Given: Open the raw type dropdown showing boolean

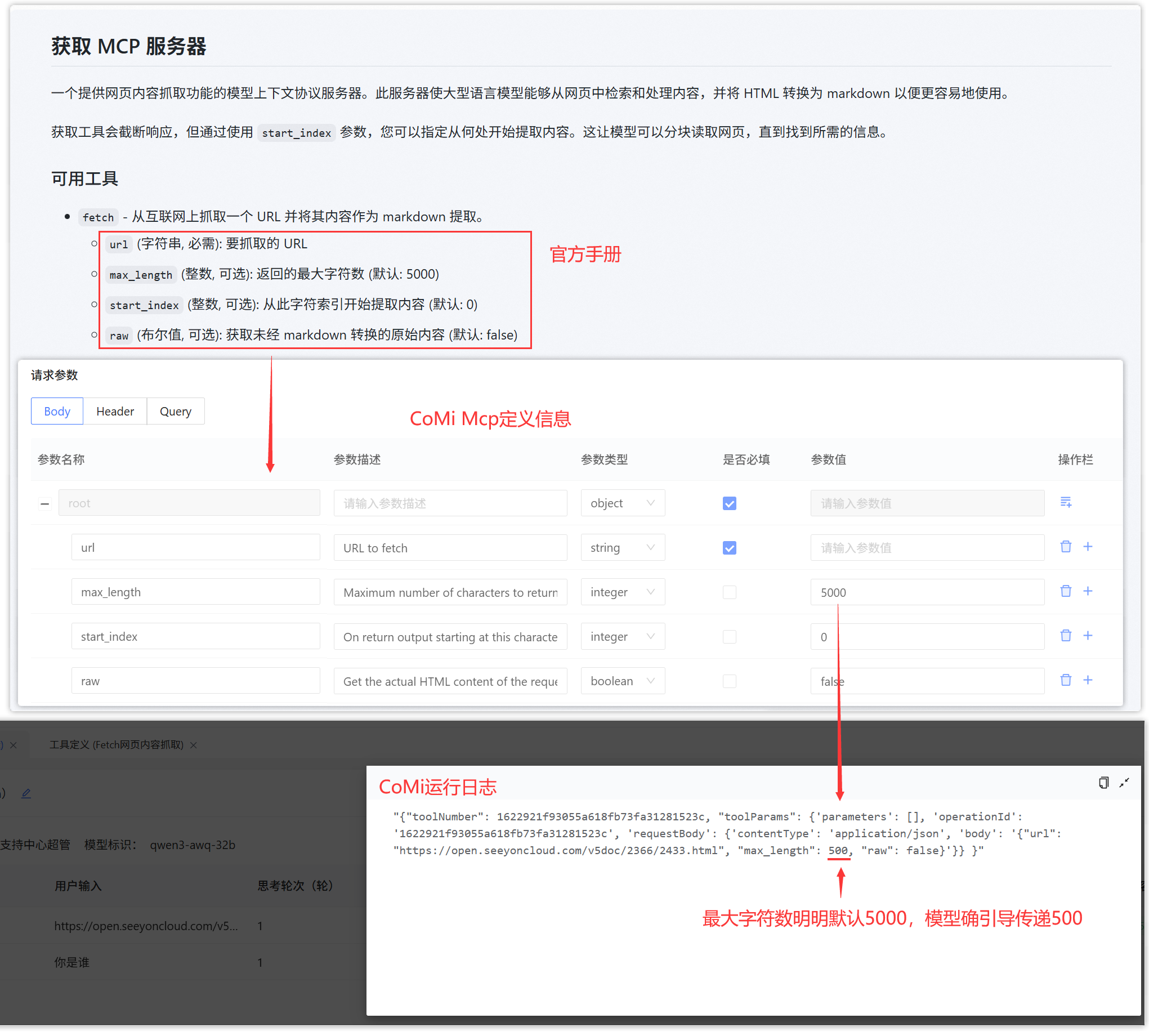Looking at the screenshot, I should coord(622,681).
